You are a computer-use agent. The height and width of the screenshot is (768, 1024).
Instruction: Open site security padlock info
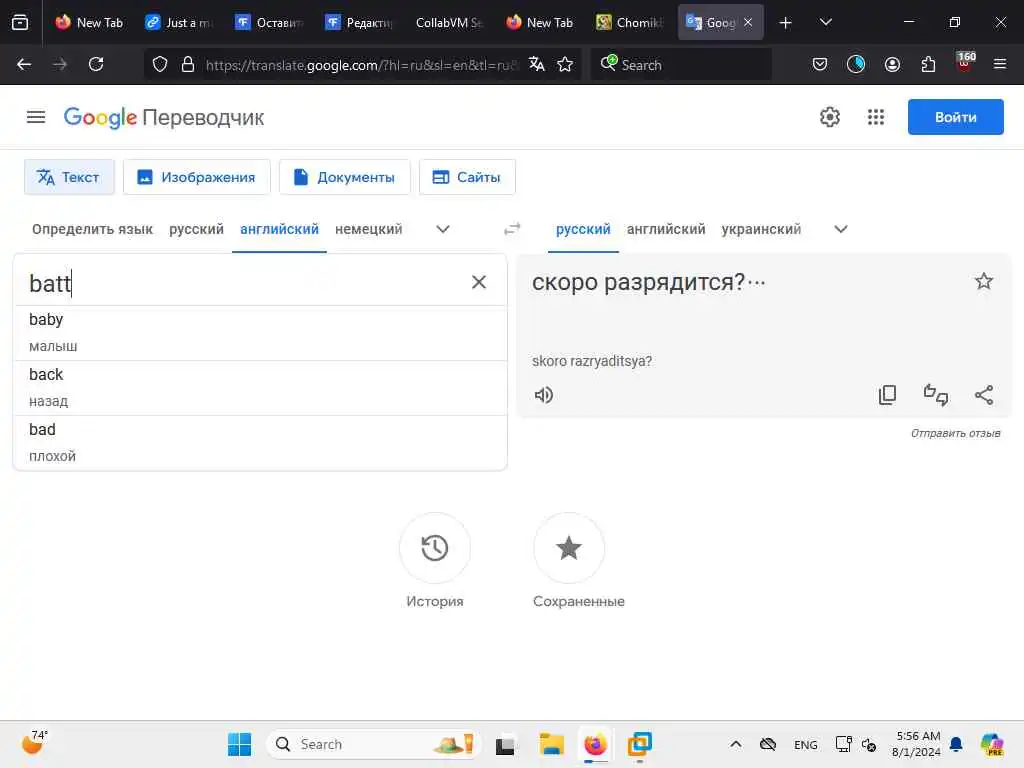pos(188,64)
